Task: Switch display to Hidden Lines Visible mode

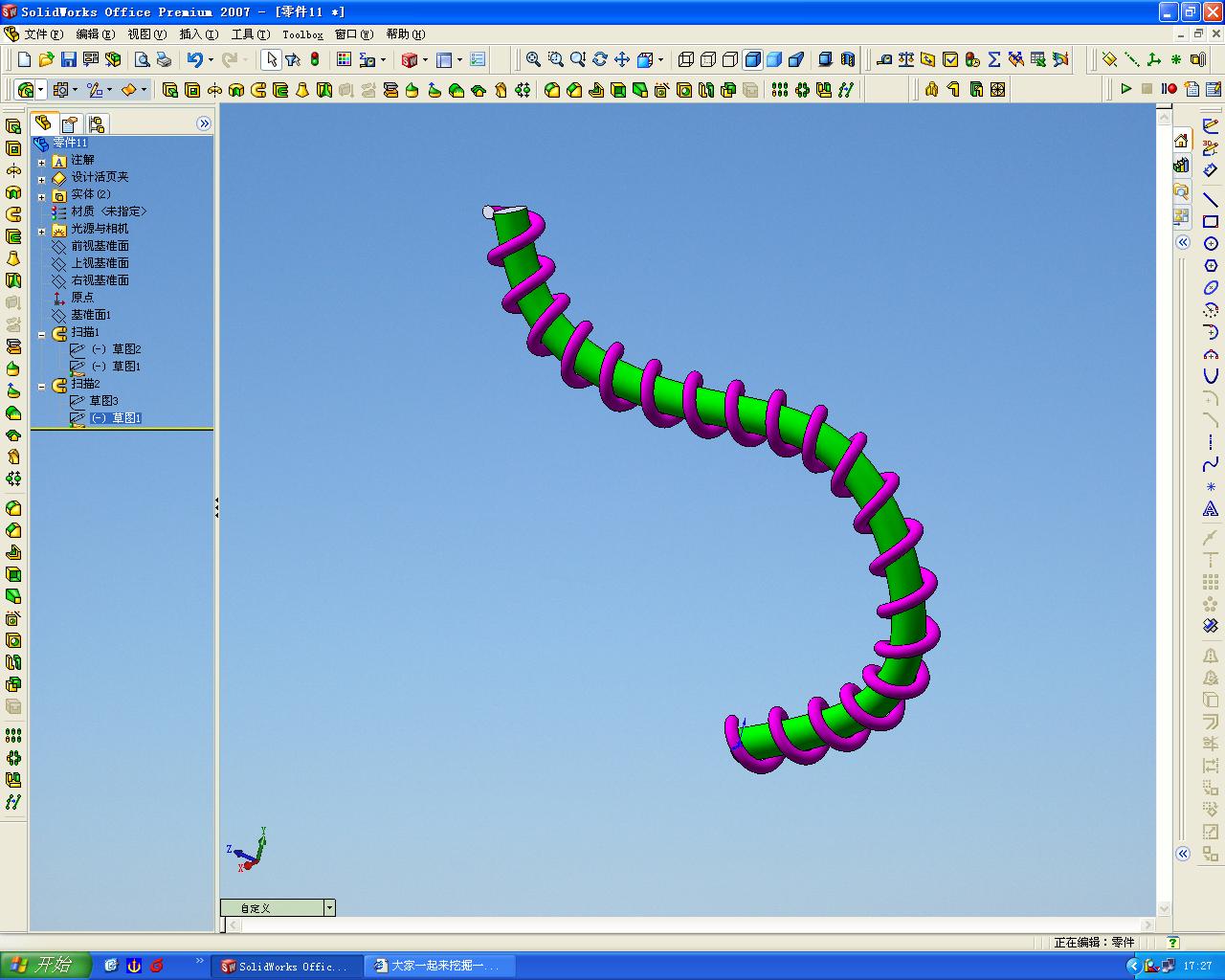Action: tap(708, 59)
